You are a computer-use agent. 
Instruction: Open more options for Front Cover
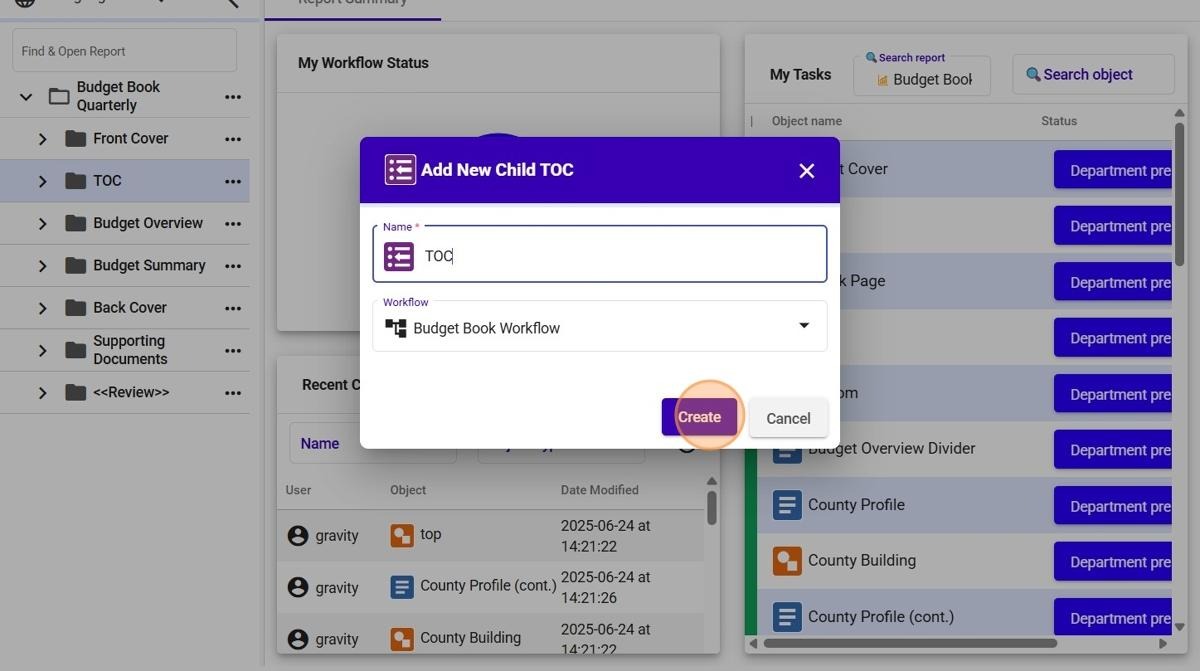coord(233,139)
